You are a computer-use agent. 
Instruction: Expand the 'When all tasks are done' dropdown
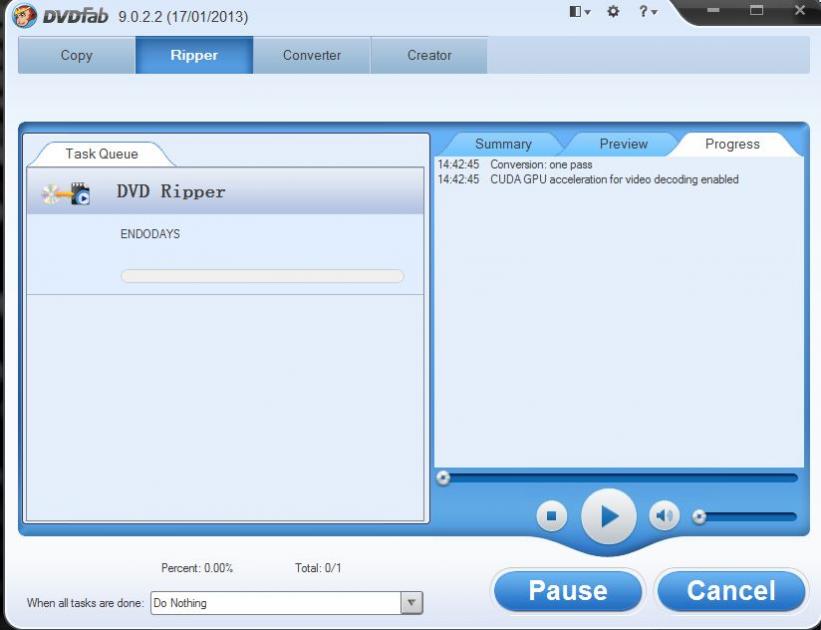[411, 603]
